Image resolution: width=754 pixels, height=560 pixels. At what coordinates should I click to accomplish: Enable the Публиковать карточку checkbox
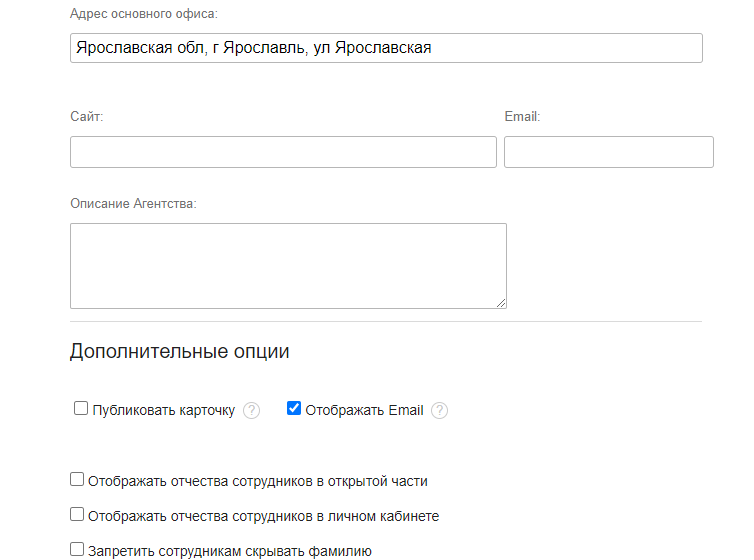(81, 408)
